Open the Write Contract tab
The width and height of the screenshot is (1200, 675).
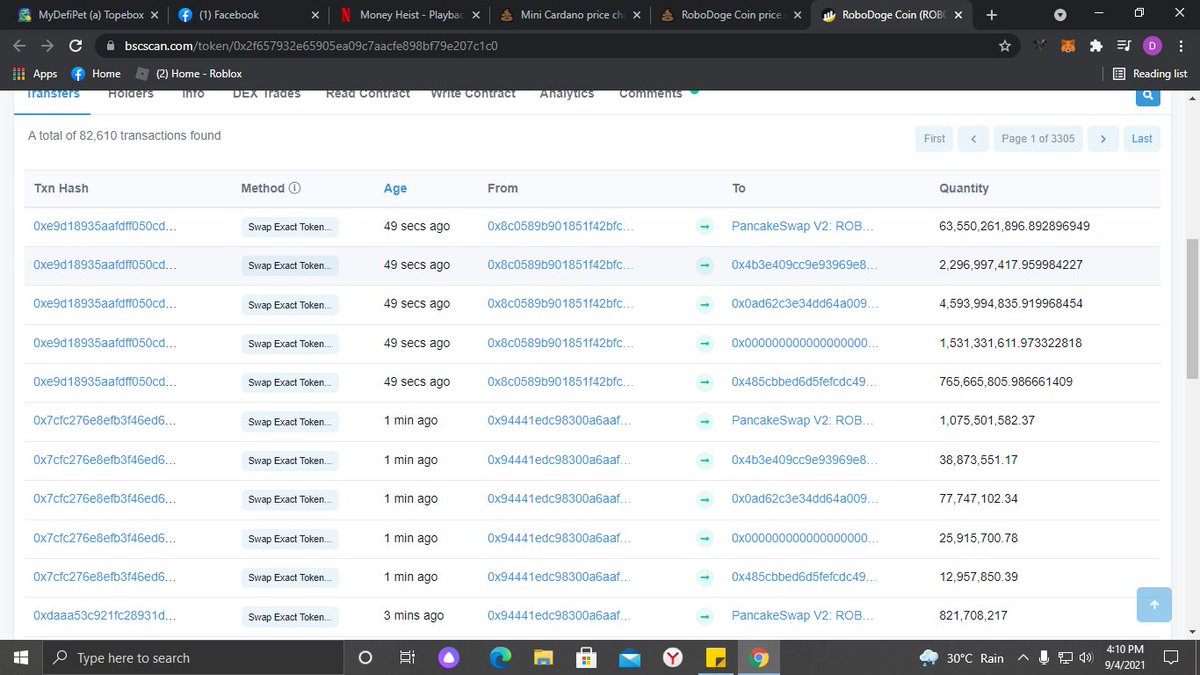tap(473, 94)
